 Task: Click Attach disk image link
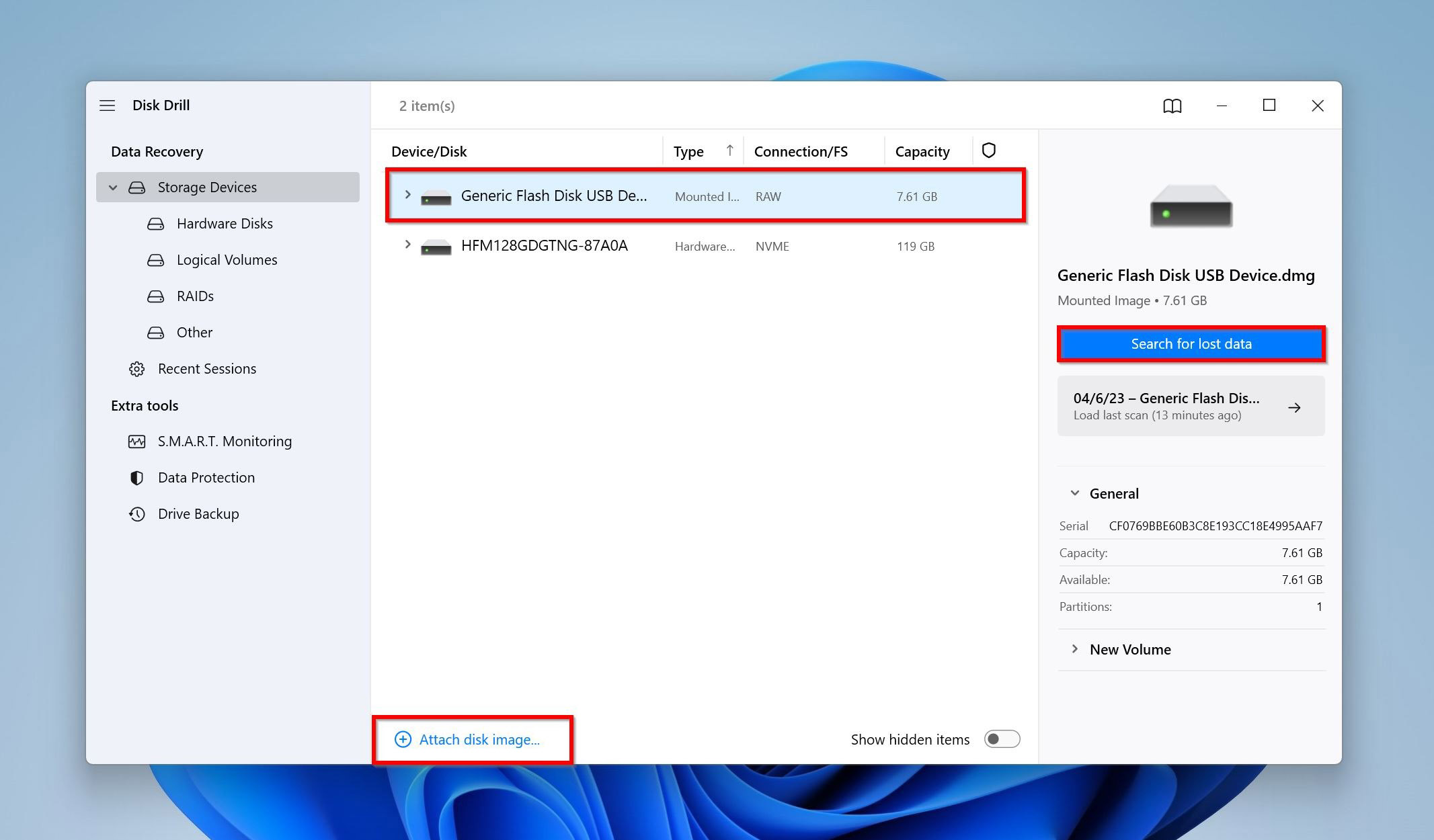(x=479, y=739)
